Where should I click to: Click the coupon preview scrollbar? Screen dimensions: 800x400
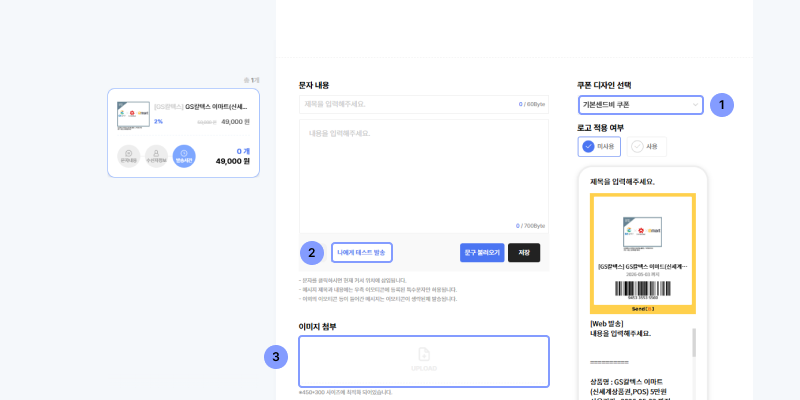tap(694, 345)
